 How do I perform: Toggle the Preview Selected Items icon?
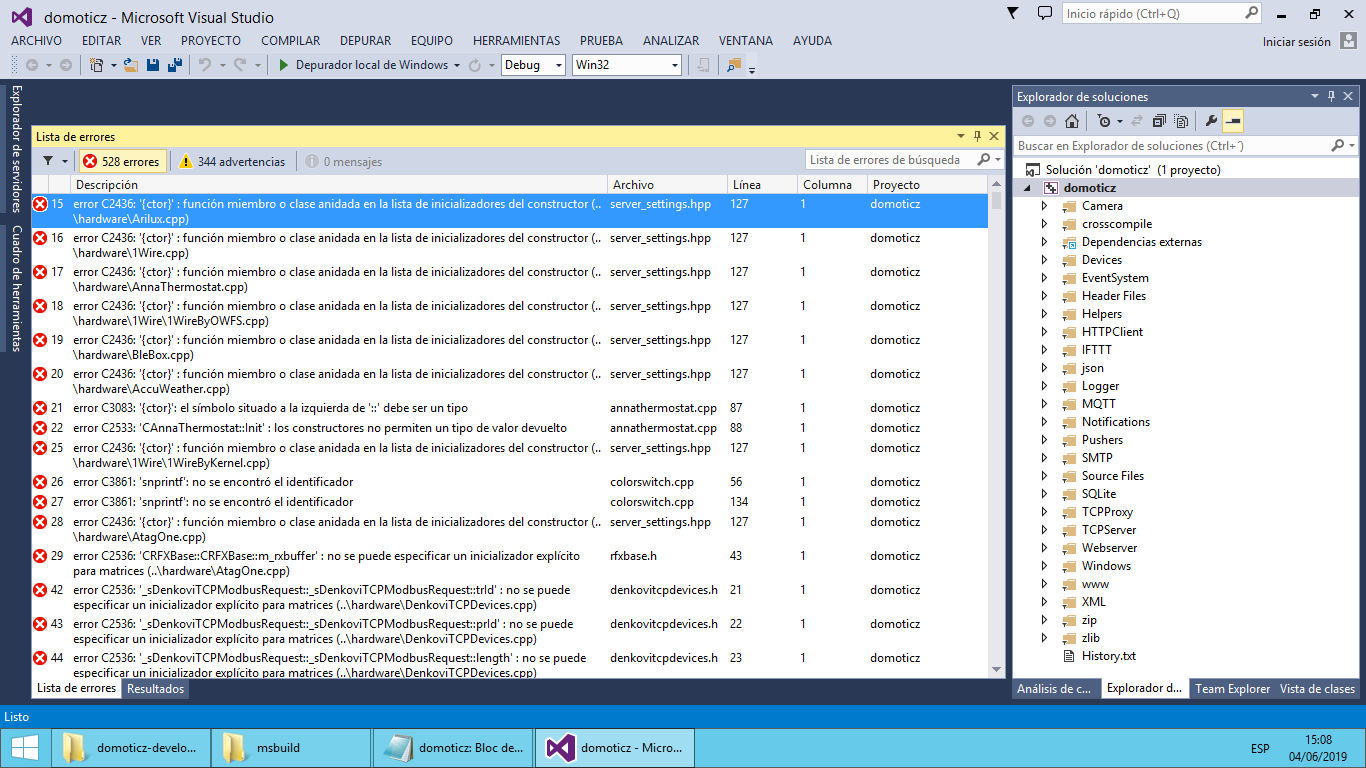(x=1233, y=121)
